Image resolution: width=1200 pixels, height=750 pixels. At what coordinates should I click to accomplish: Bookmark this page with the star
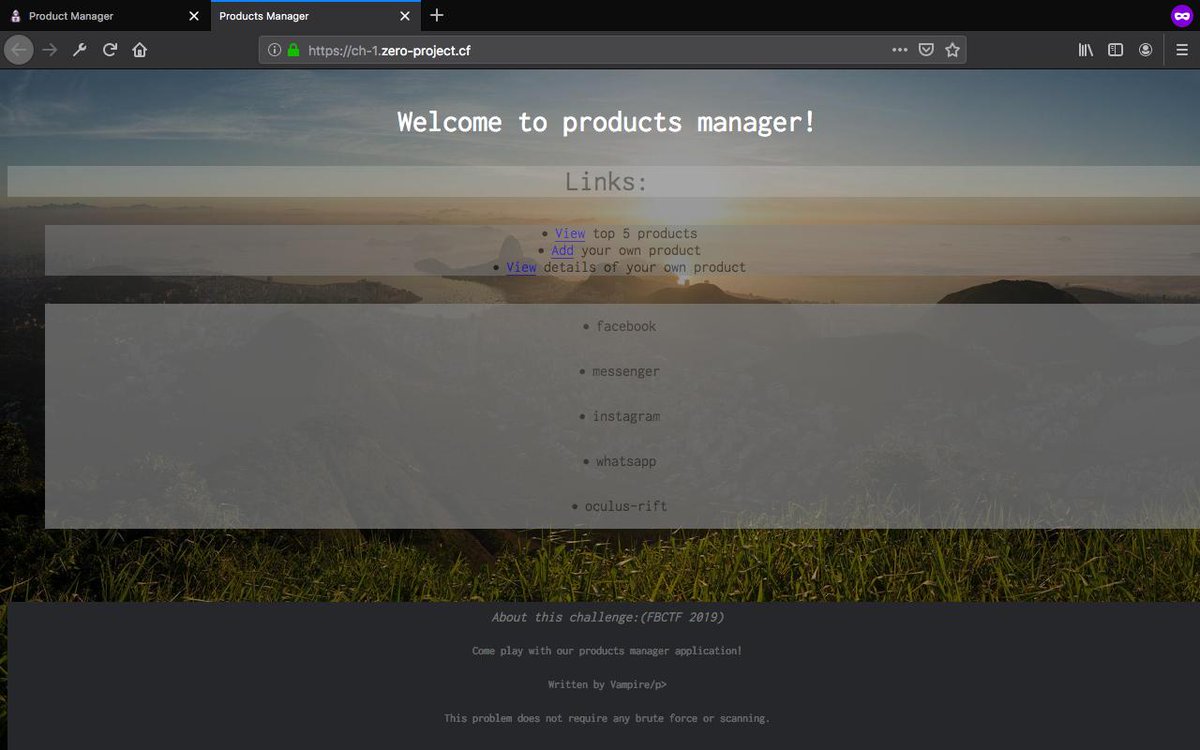pyautogui.click(x=952, y=50)
